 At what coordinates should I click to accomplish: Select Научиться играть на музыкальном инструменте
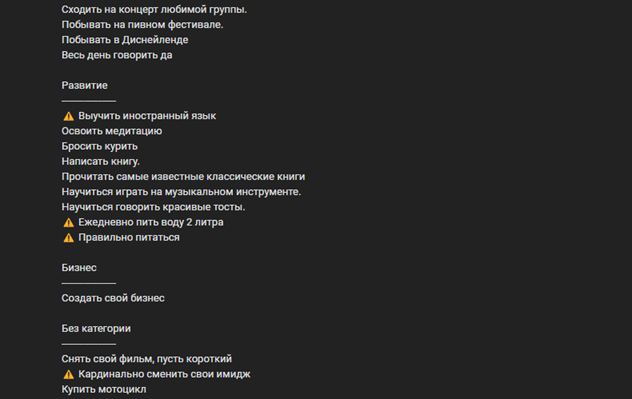point(181,192)
